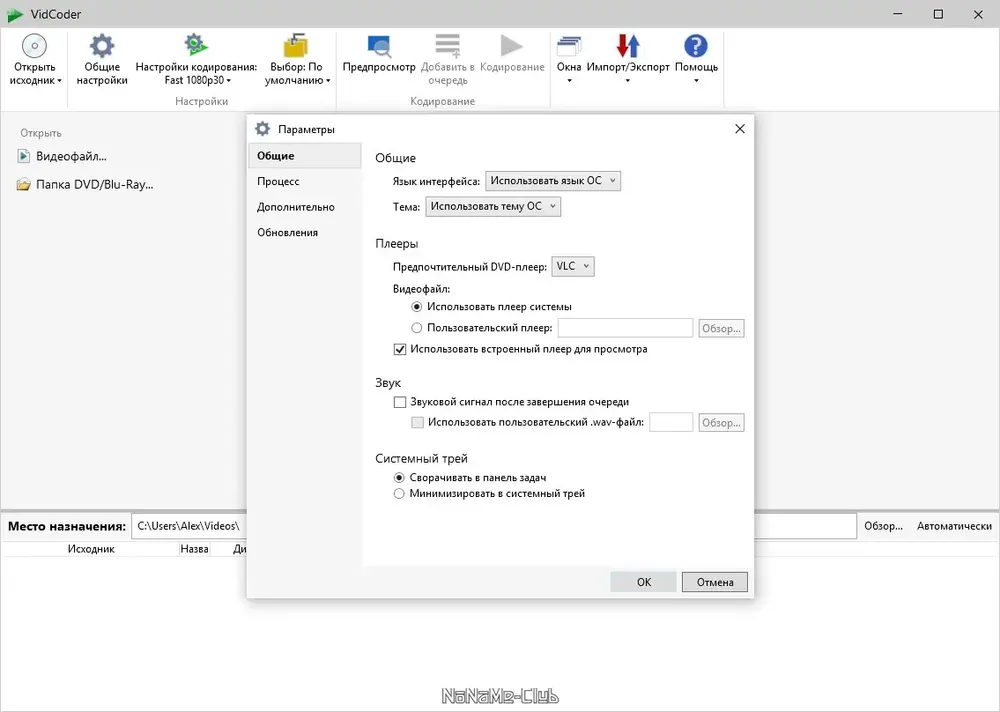Open the Настройки кодирования preset icon
Screen dimensions: 1000x712
point(196,45)
